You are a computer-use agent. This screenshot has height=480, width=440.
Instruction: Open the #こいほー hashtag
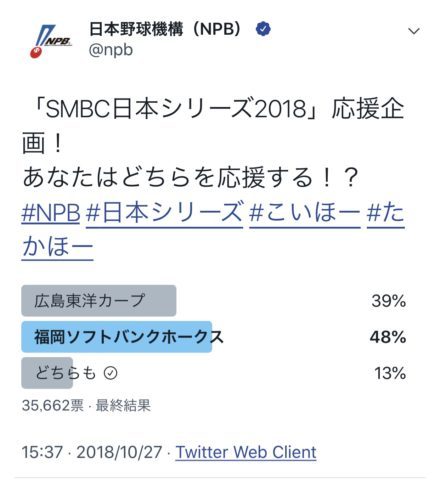[305, 212]
